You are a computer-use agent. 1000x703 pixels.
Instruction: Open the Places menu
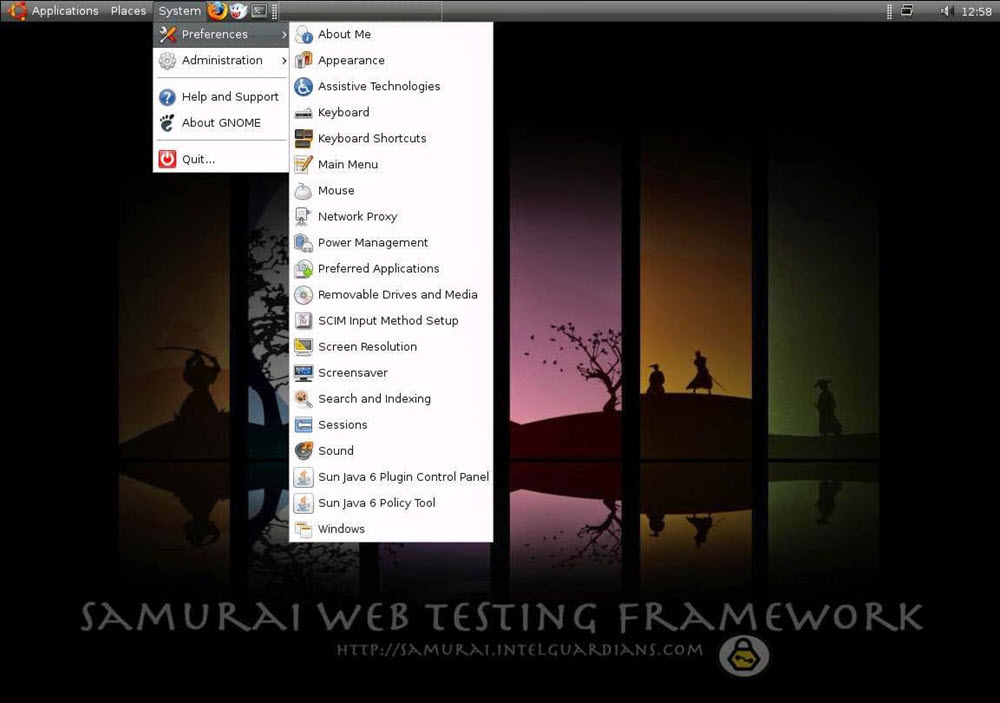pos(128,11)
